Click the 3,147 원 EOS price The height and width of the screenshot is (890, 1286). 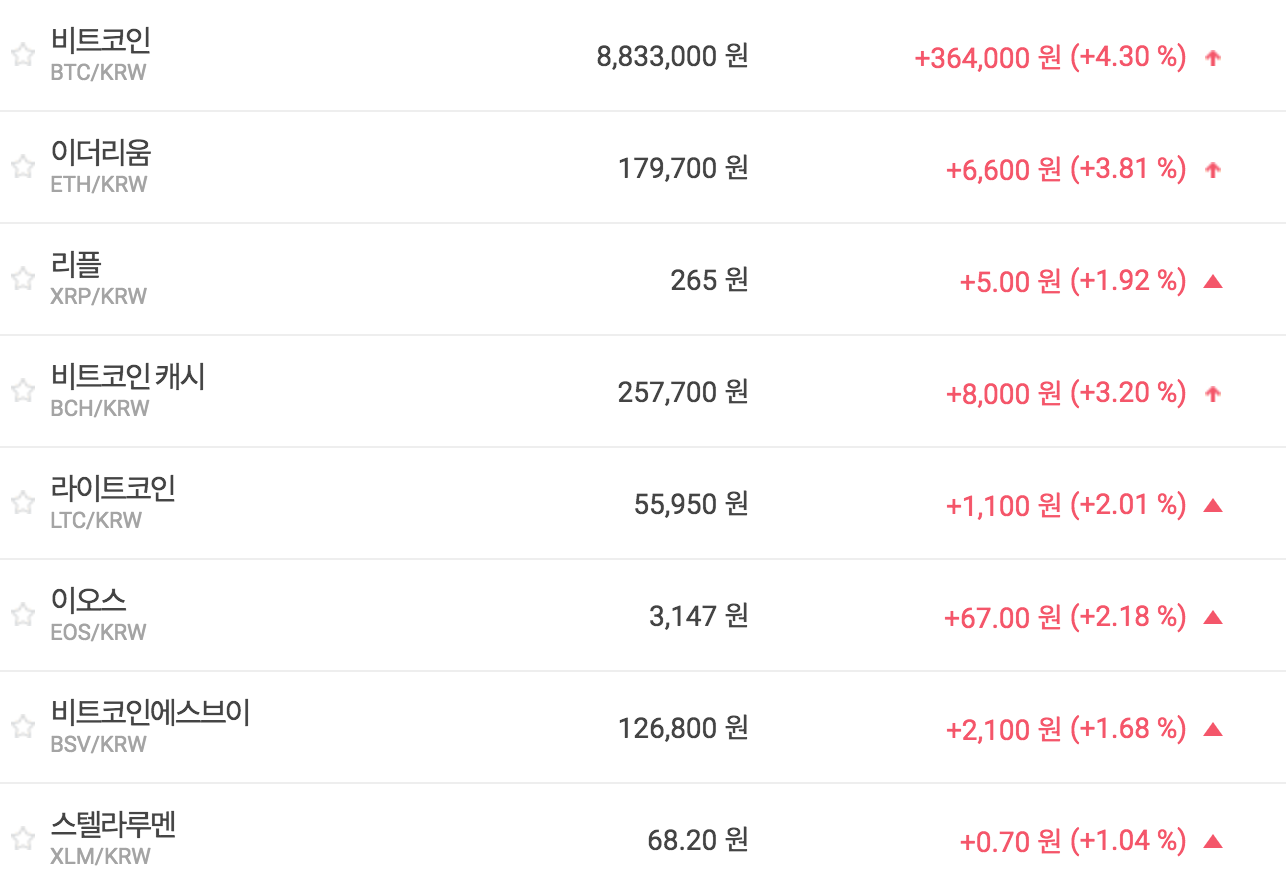698,616
